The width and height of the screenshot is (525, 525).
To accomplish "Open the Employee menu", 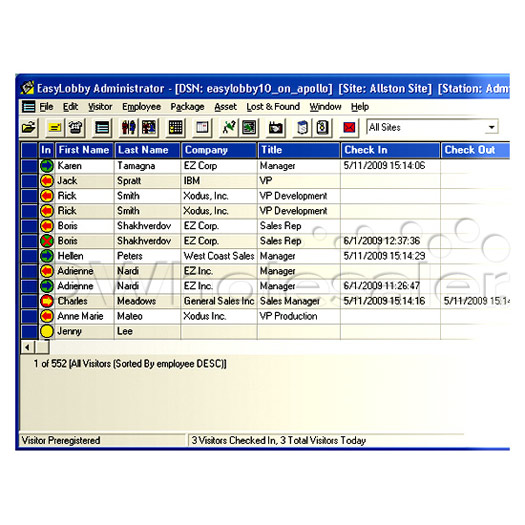I will (141, 107).
